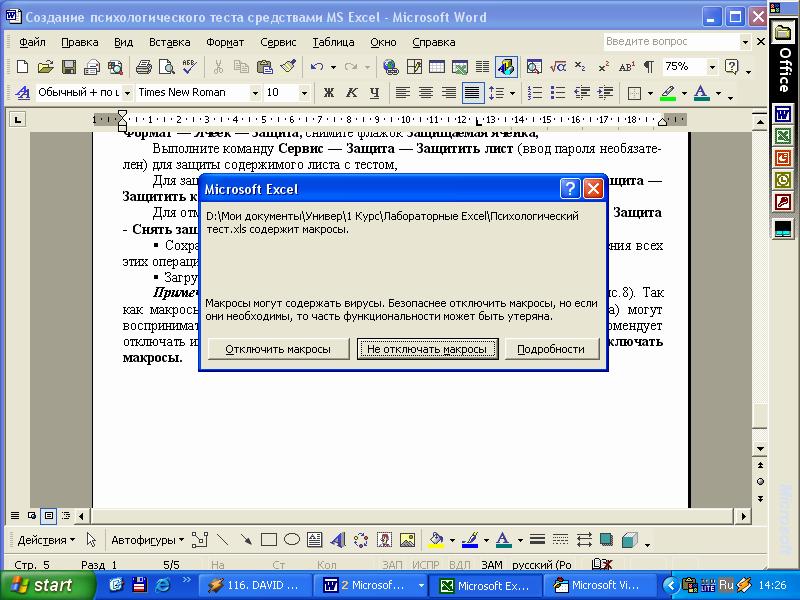Click Подробности button
Viewport: 800px width, 600px height.
(552, 349)
